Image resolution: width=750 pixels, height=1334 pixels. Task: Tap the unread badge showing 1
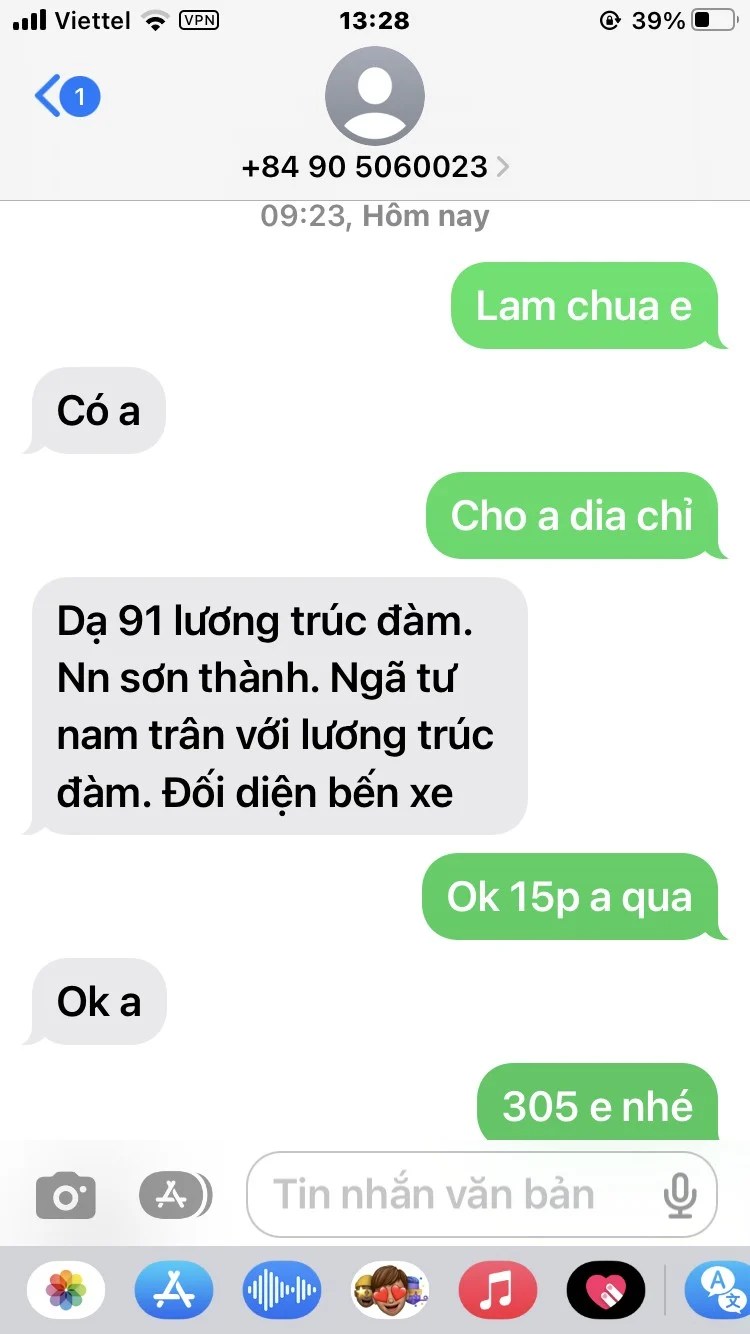coord(80,97)
